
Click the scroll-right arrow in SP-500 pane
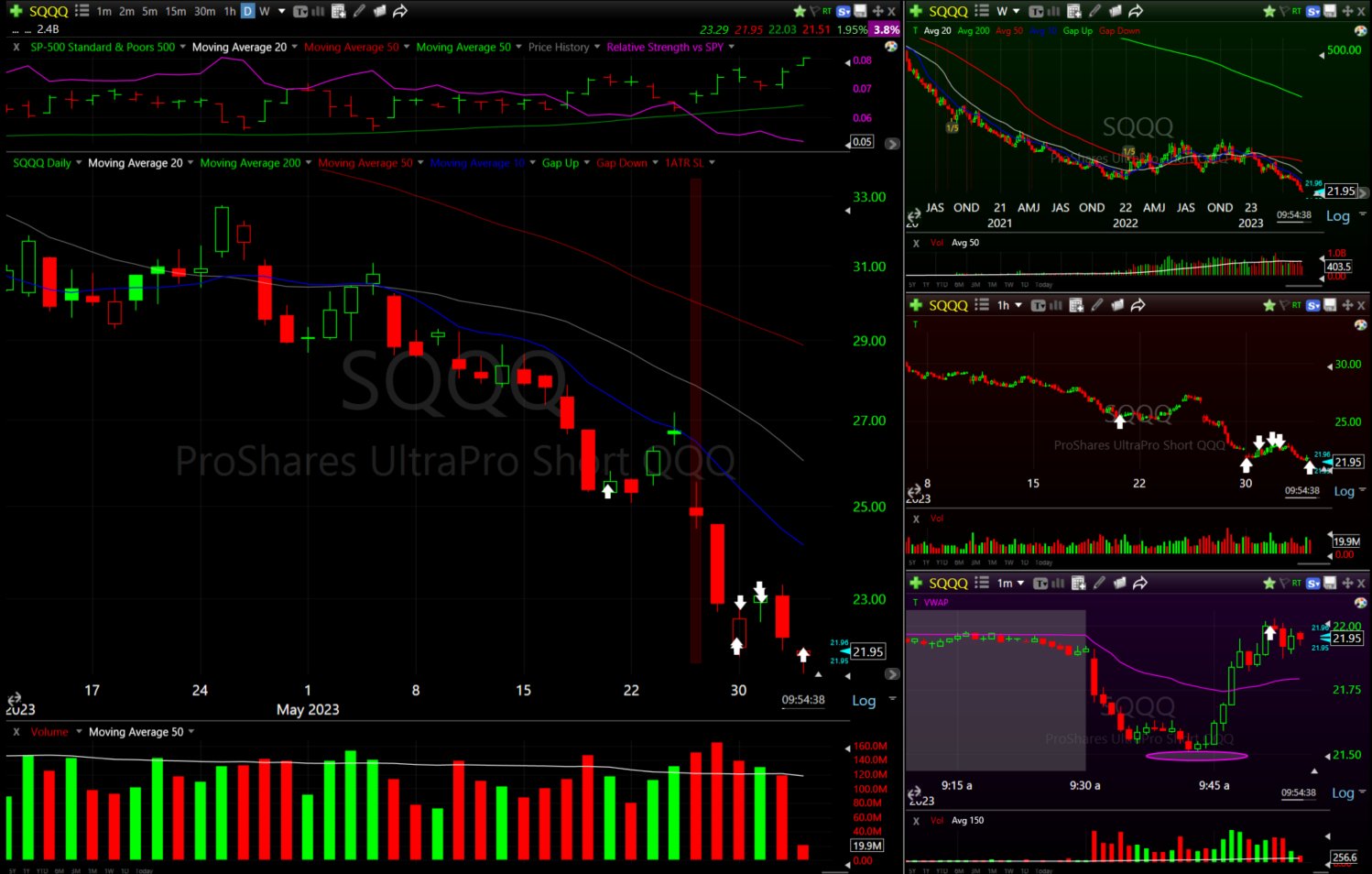pos(892,144)
